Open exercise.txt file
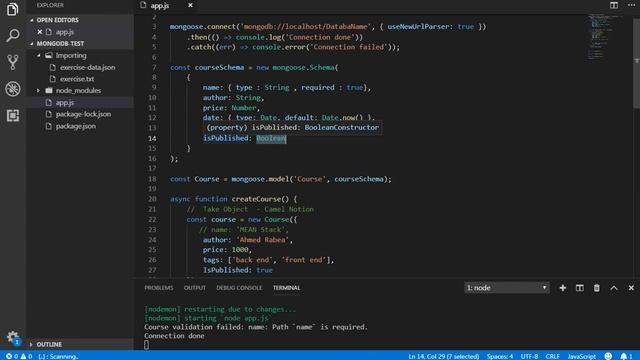640x360 pixels. tap(77, 79)
